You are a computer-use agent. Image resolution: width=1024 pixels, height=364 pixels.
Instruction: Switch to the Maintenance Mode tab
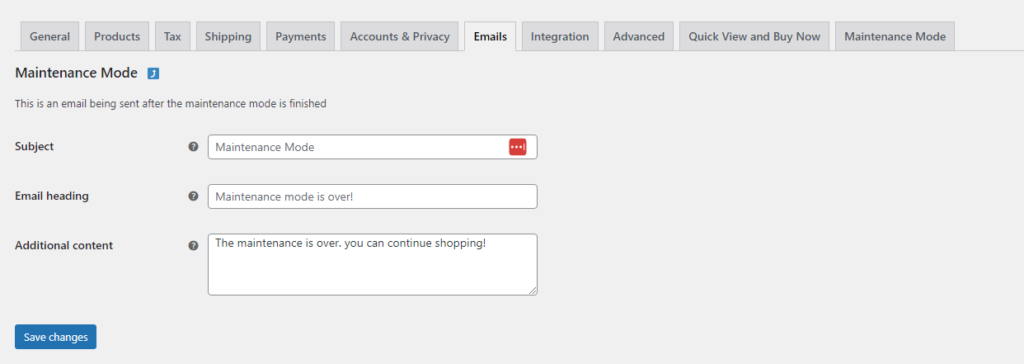point(895,37)
